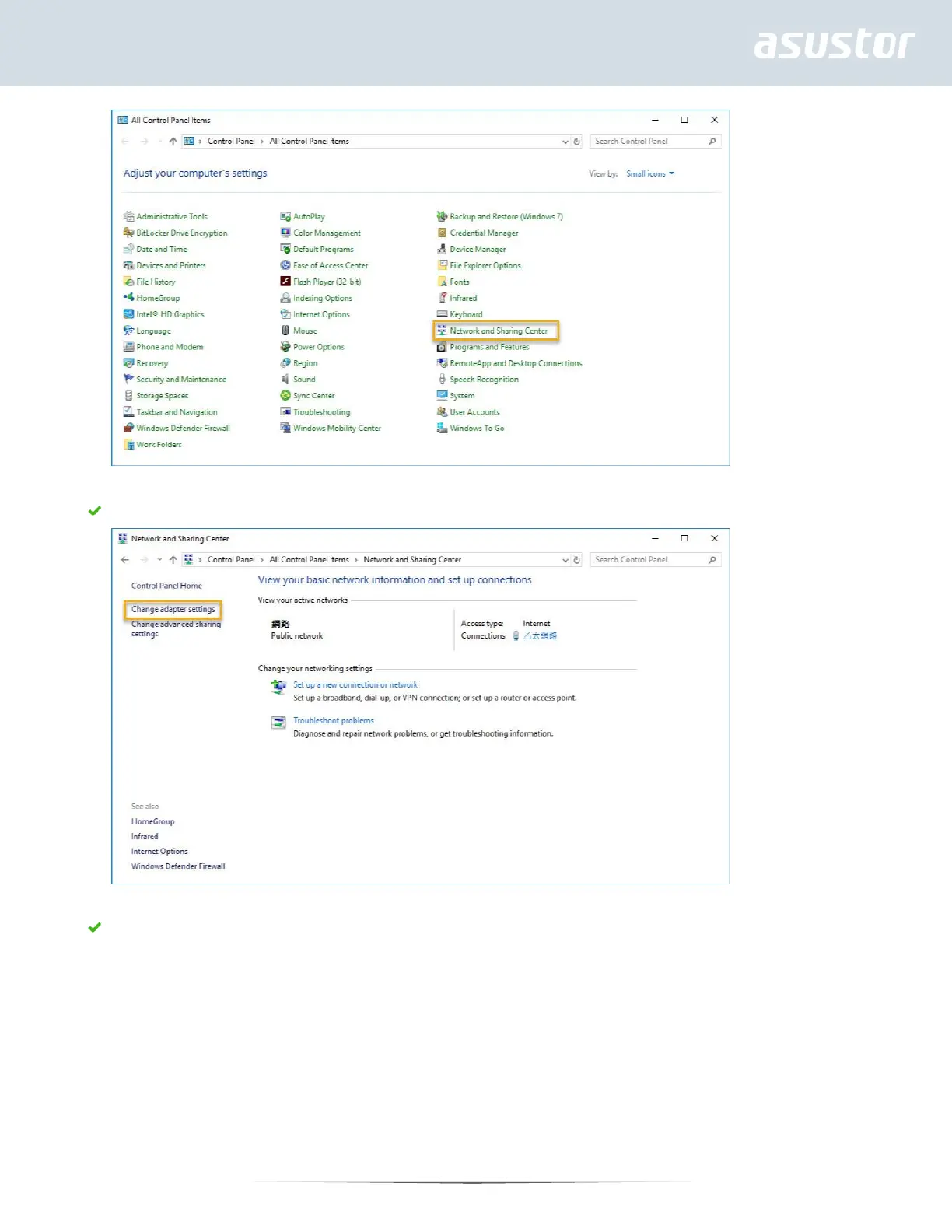Click All Control Panel Items breadcrumb in Network window
Screen dimensions: 952x1232
(309, 560)
